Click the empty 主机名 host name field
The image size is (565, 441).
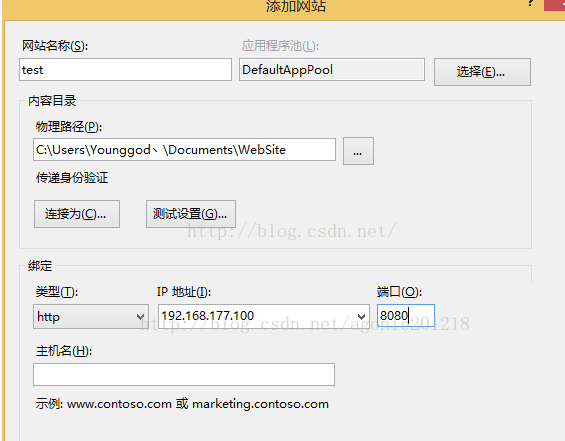pyautogui.click(x=184, y=375)
